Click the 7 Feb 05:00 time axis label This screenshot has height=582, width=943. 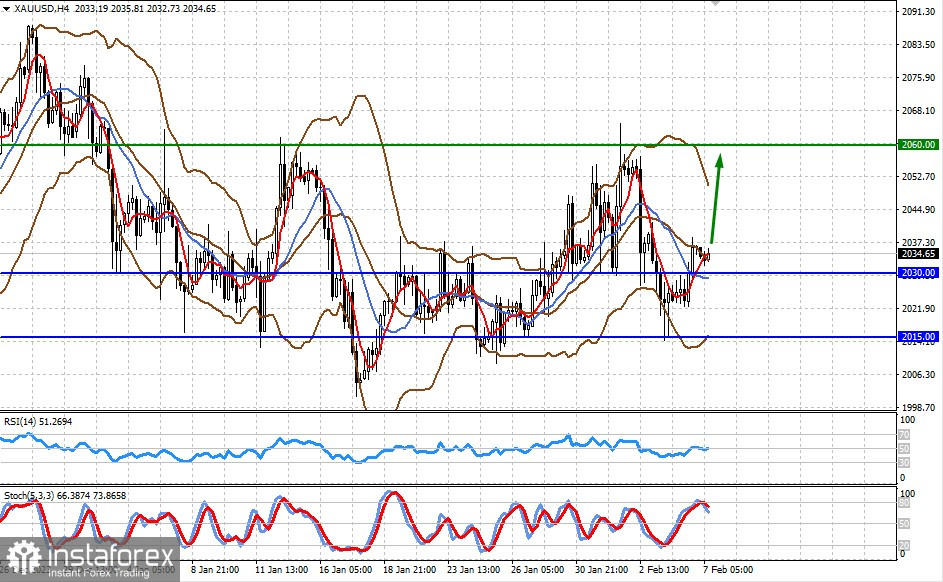(x=724, y=570)
